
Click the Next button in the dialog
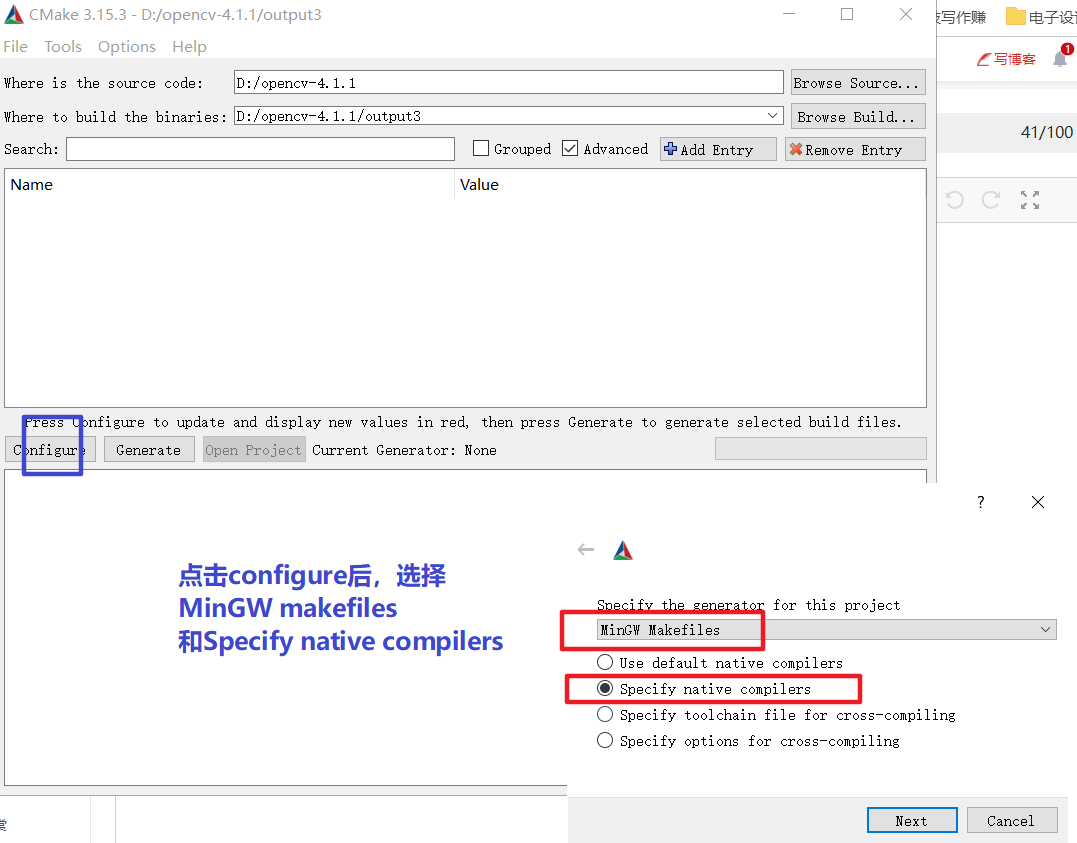click(x=911, y=820)
